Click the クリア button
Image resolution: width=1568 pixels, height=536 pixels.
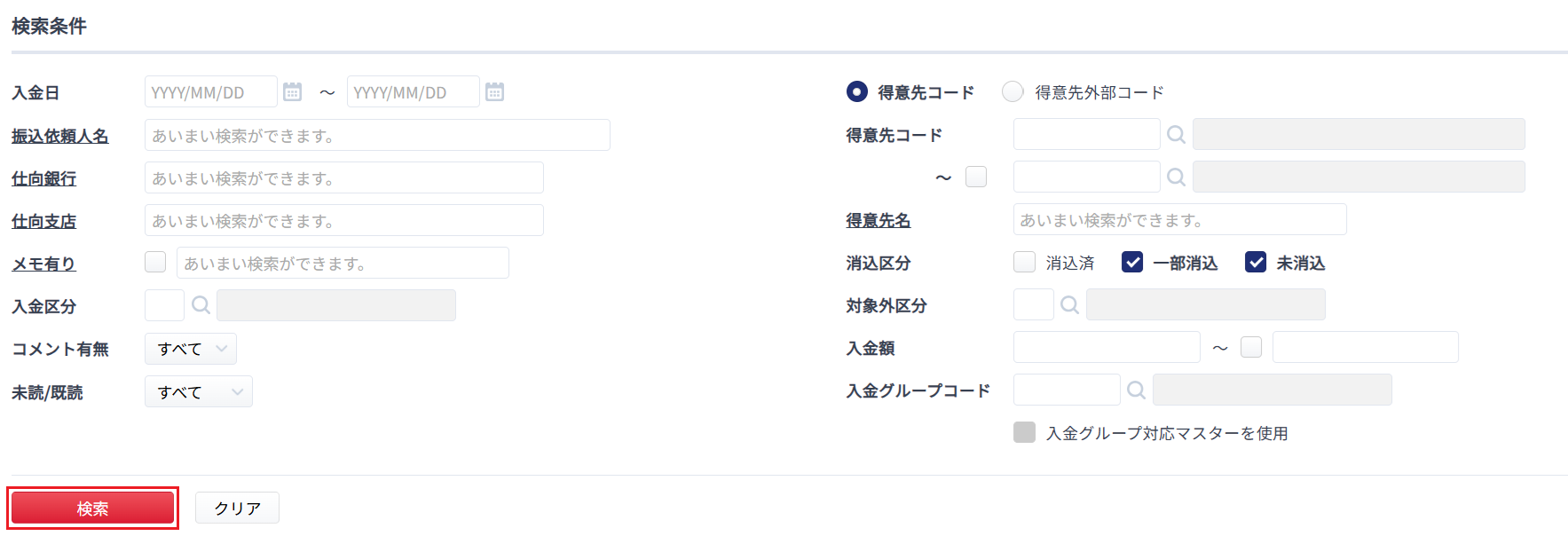point(237,508)
